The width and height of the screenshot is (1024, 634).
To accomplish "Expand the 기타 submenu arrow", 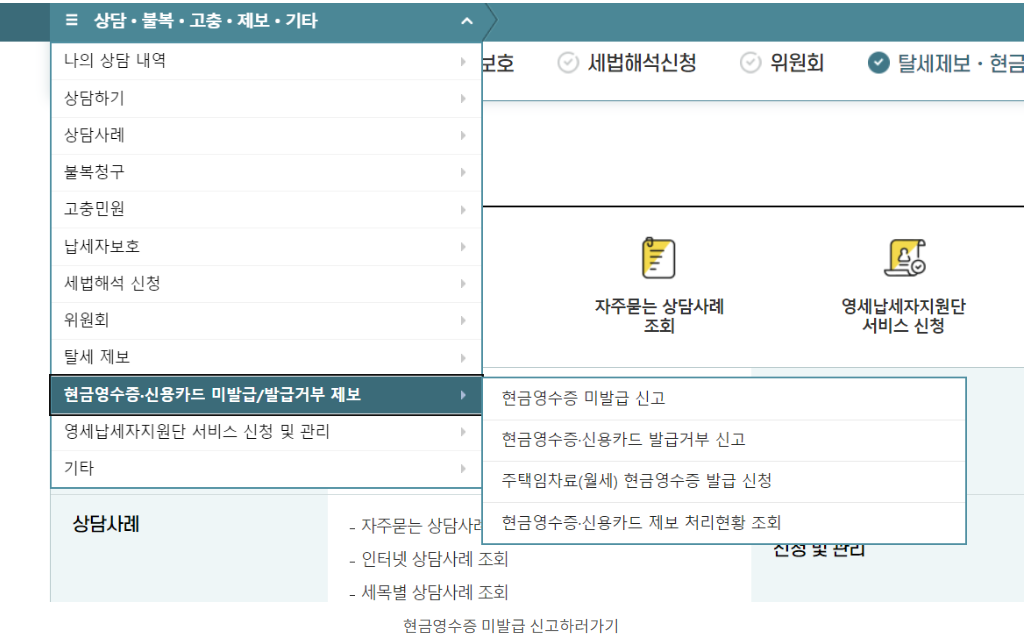I will [x=463, y=466].
